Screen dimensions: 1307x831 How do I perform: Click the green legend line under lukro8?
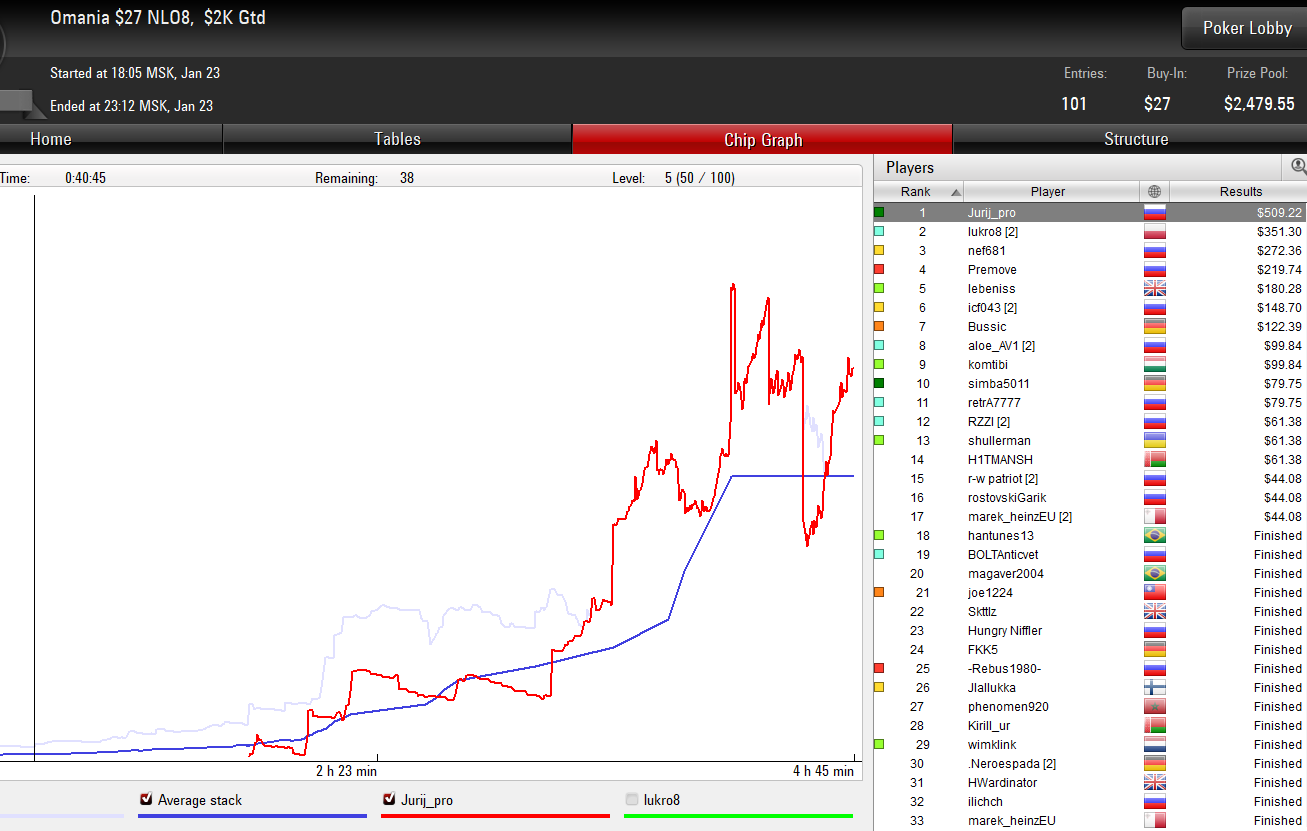click(738, 816)
